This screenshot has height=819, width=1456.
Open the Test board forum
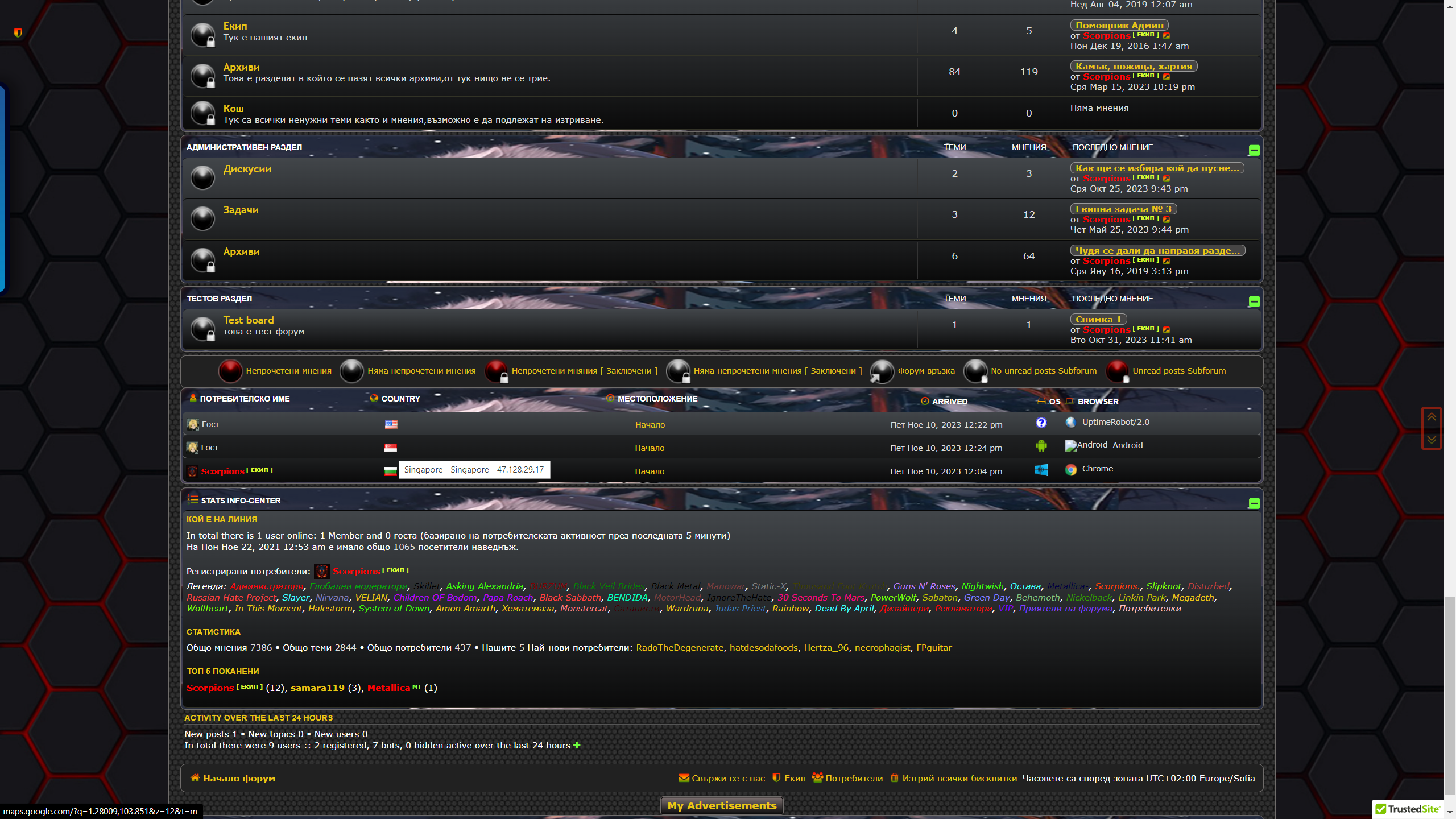pos(248,320)
